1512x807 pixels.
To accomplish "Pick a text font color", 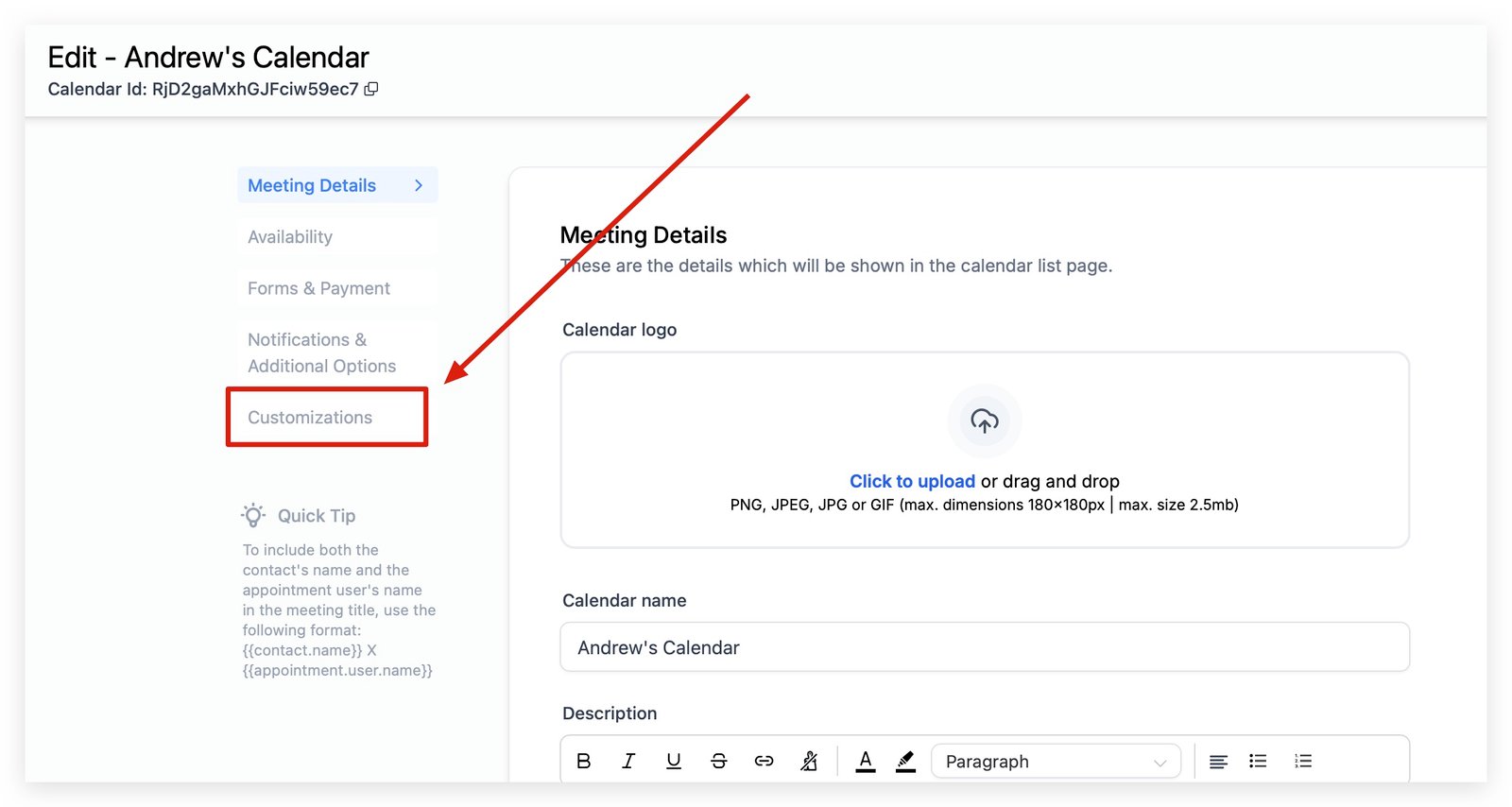I will (x=865, y=762).
